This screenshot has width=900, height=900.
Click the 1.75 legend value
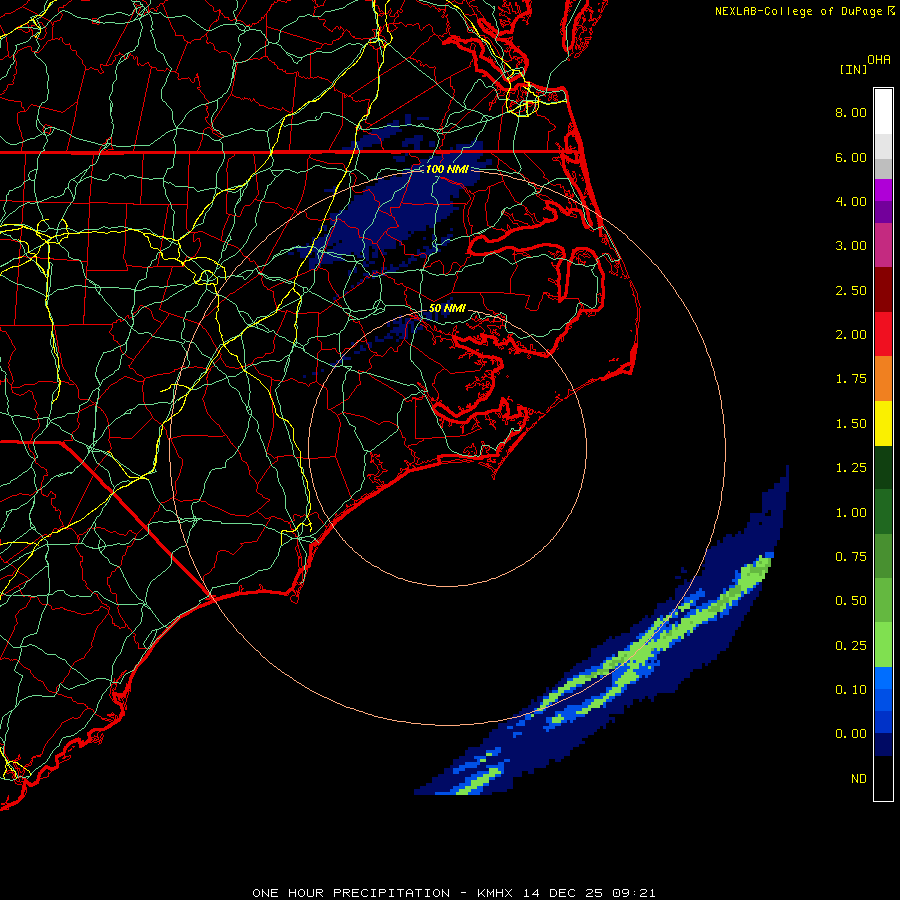[x=851, y=379]
